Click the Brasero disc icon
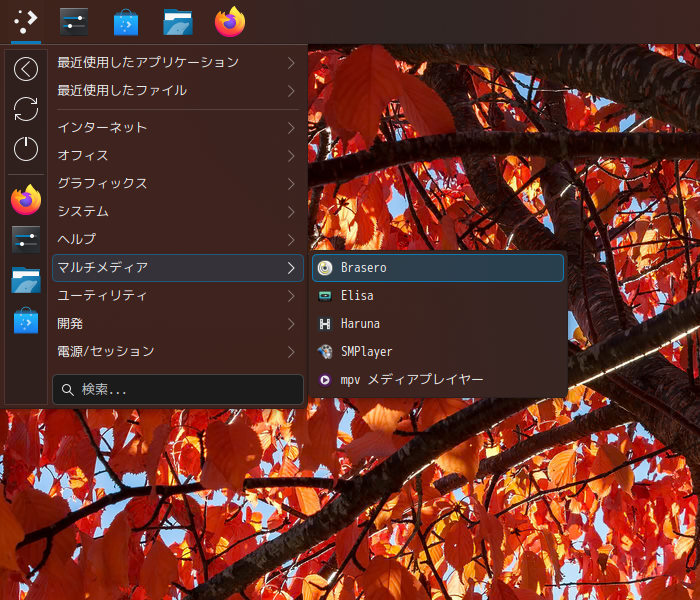This screenshot has height=600, width=700. (x=325, y=268)
